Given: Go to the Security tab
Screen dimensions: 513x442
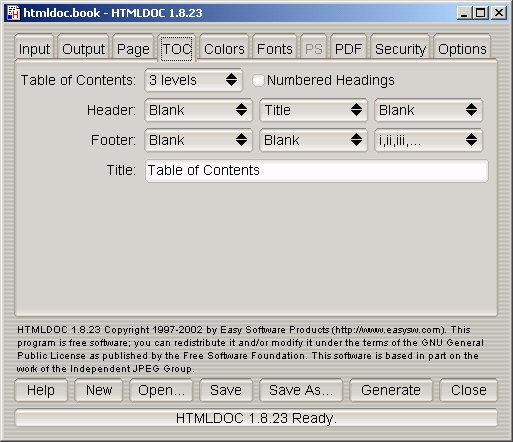Looking at the screenshot, I should (400, 48).
